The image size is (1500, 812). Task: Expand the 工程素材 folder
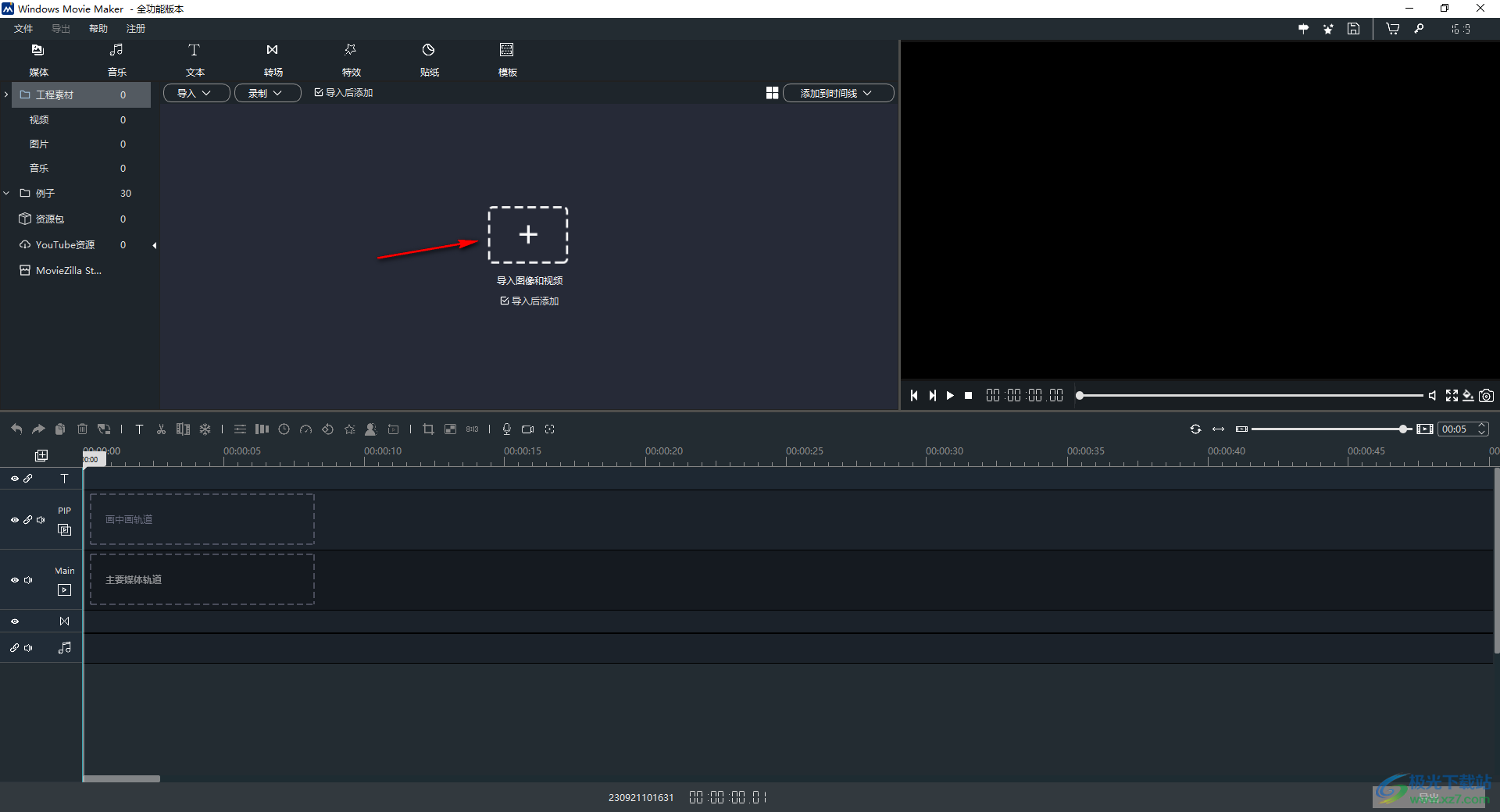point(6,94)
